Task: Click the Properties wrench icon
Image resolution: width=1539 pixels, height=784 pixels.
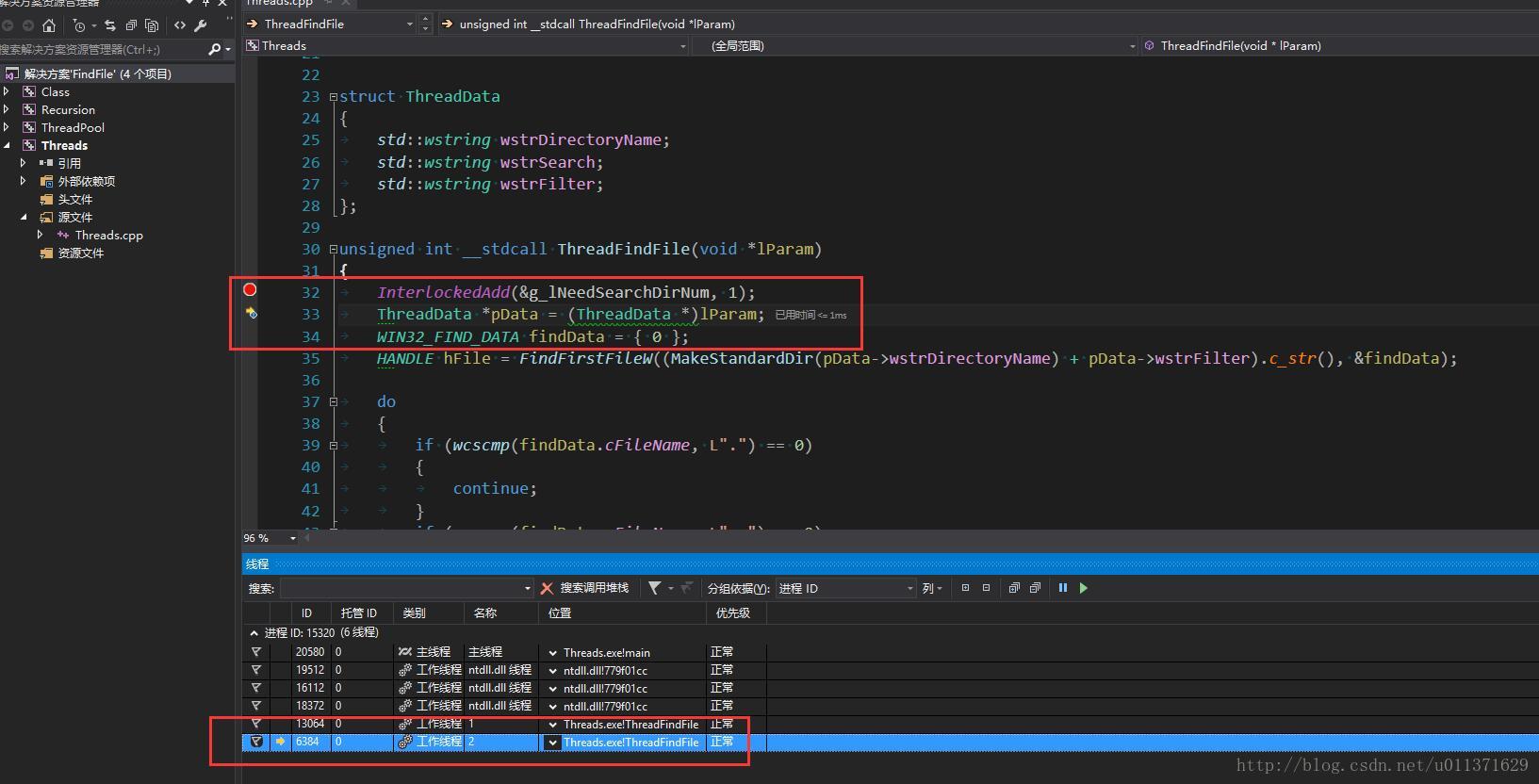Action: pos(201,25)
